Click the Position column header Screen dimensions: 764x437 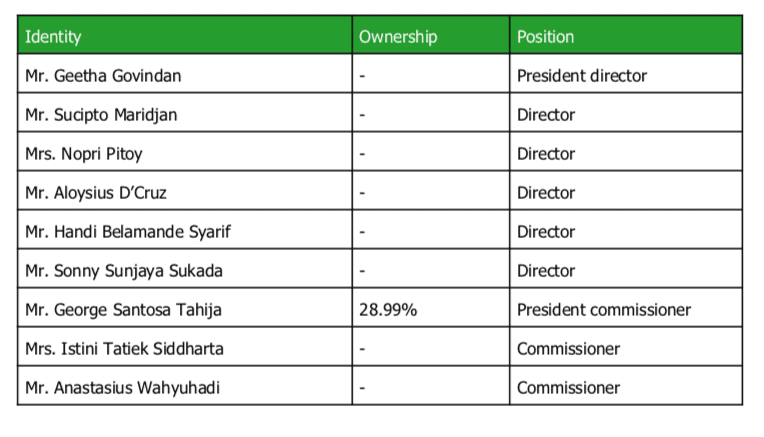[x=626, y=35]
